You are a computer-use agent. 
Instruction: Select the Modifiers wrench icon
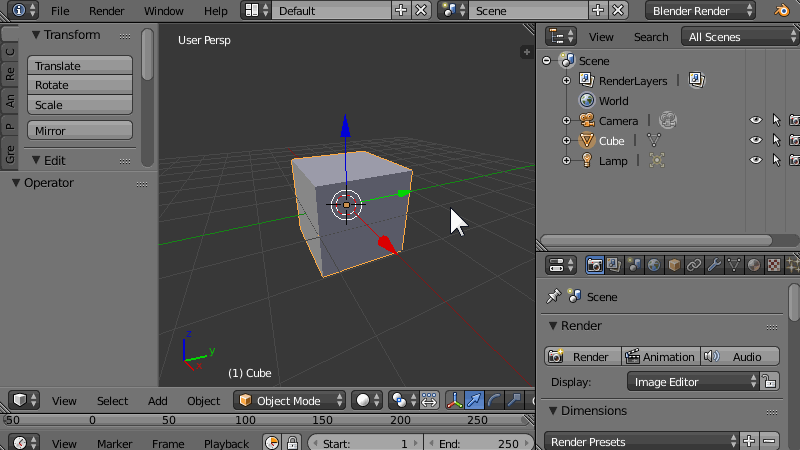[714, 265]
